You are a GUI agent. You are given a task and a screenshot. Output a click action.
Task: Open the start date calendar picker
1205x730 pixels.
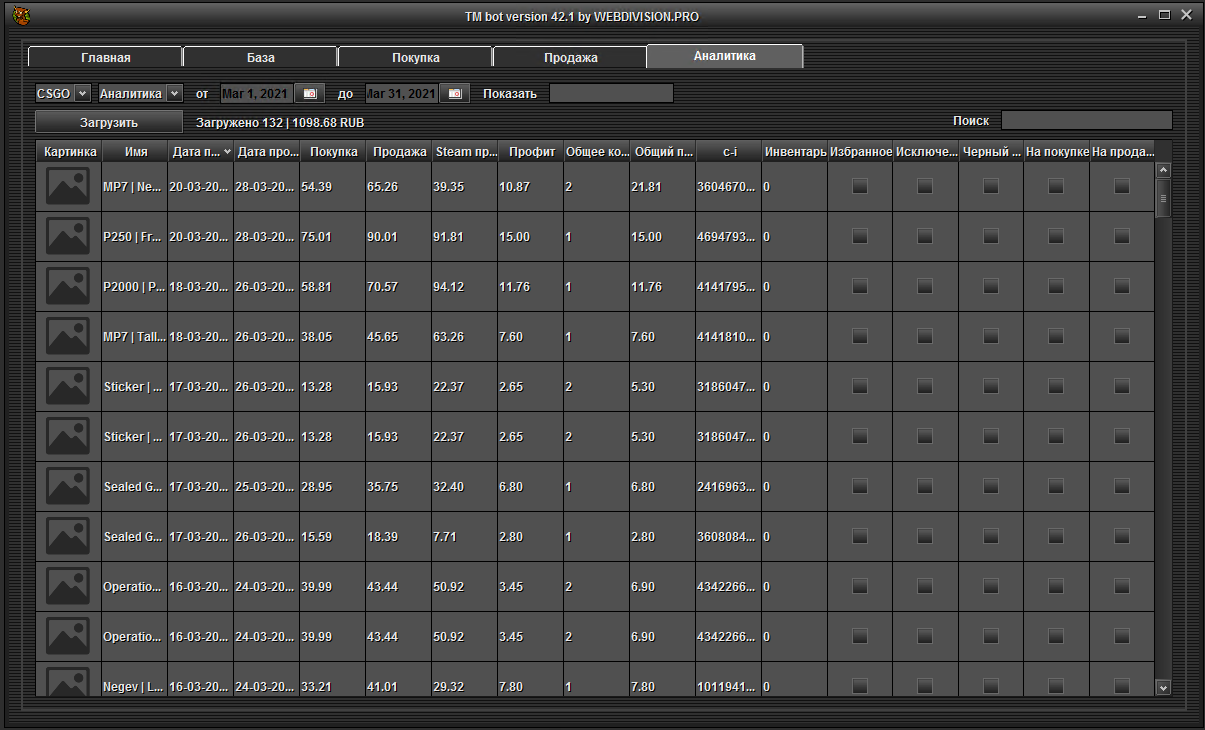310,93
